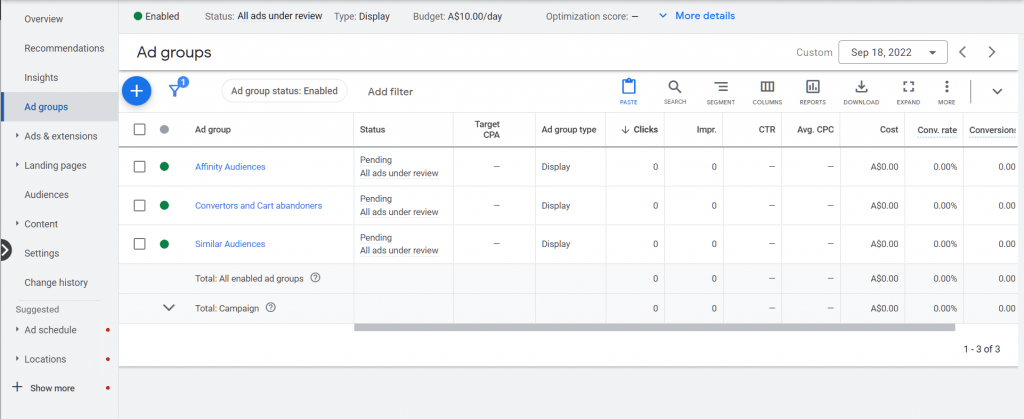This screenshot has width=1024, height=419.
Task: Modify table Columns icon
Action: (x=767, y=91)
